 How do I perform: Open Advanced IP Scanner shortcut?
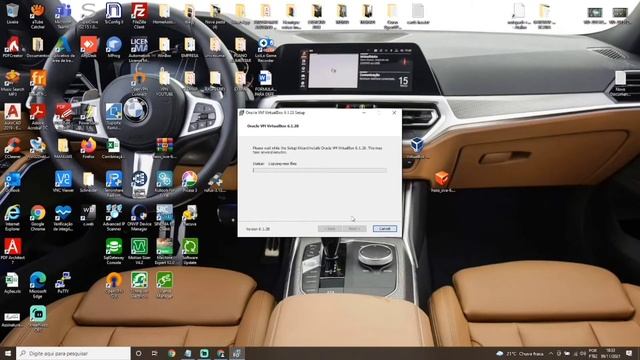pos(113,218)
